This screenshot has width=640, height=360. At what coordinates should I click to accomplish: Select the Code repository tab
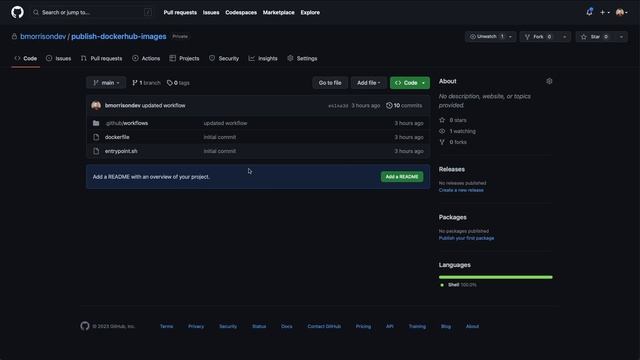[x=26, y=58]
